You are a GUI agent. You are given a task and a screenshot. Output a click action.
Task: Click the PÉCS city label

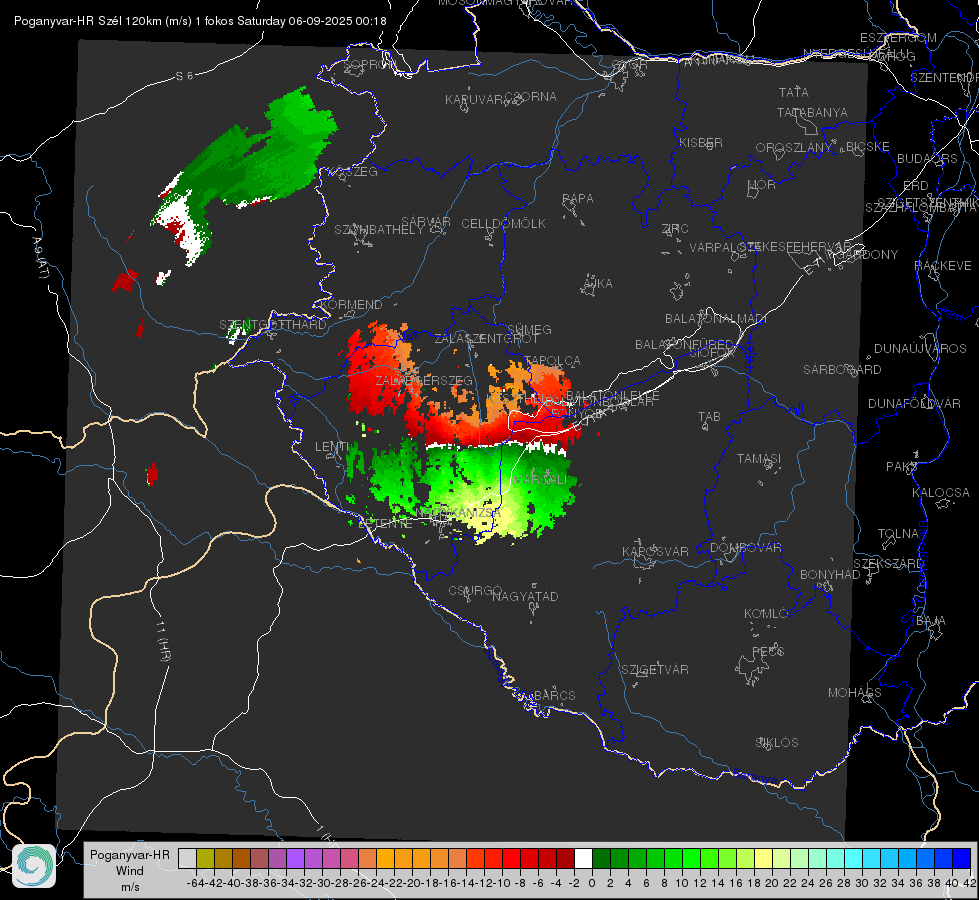[767, 652]
